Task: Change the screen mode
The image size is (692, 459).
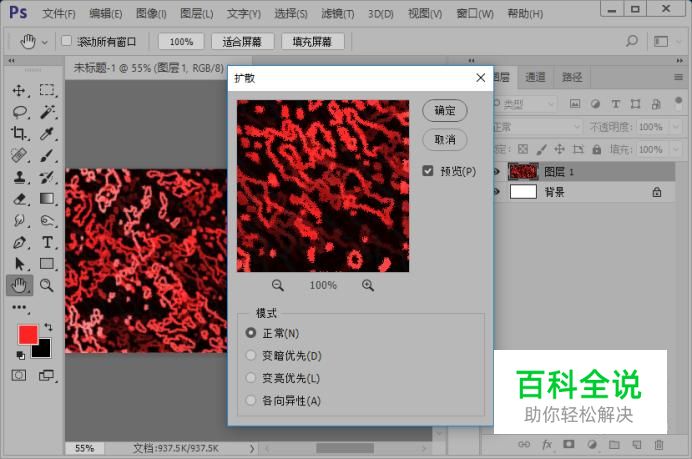Action: coord(46,376)
